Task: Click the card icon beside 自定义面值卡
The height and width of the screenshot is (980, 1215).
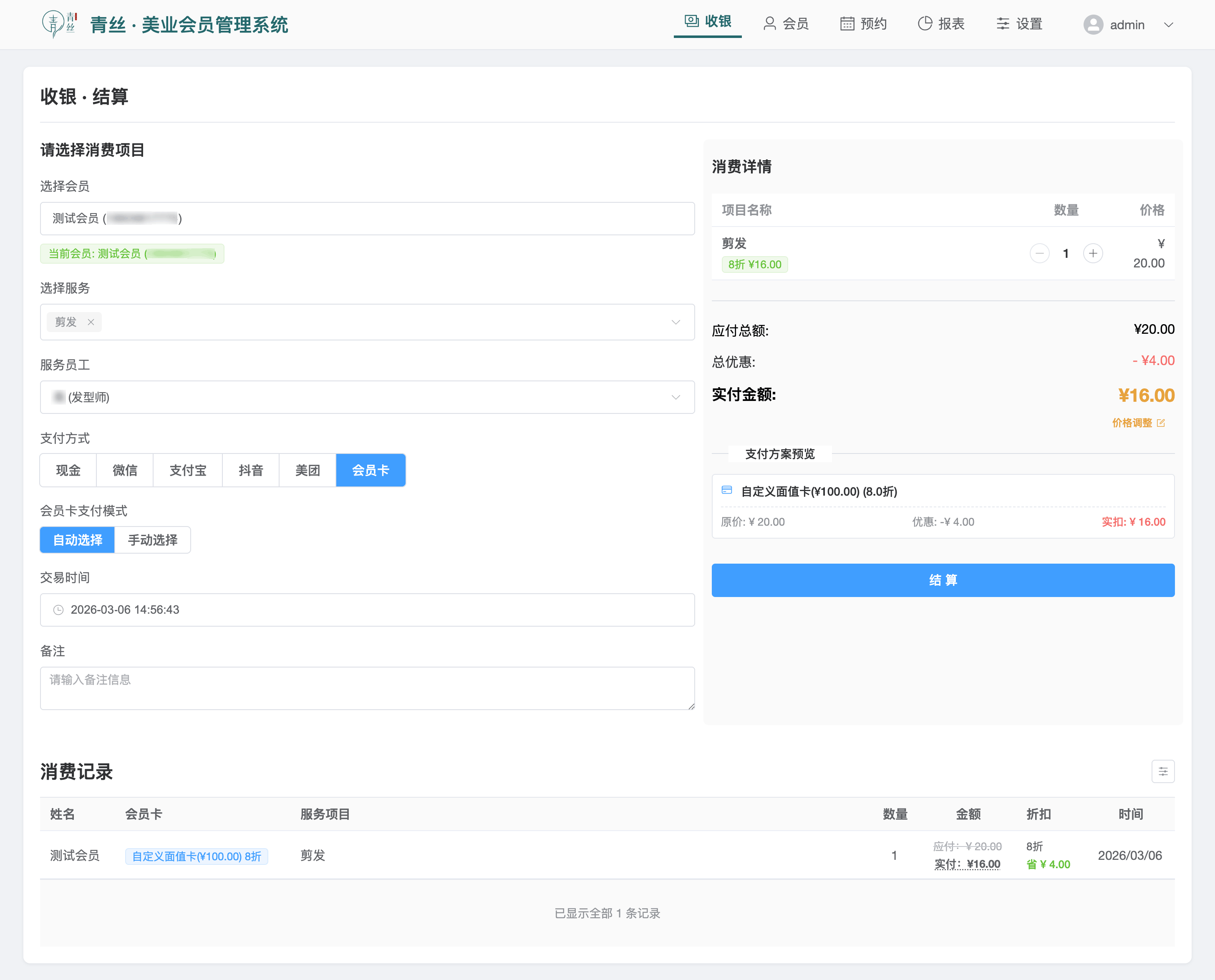Action: pyautogui.click(x=727, y=491)
